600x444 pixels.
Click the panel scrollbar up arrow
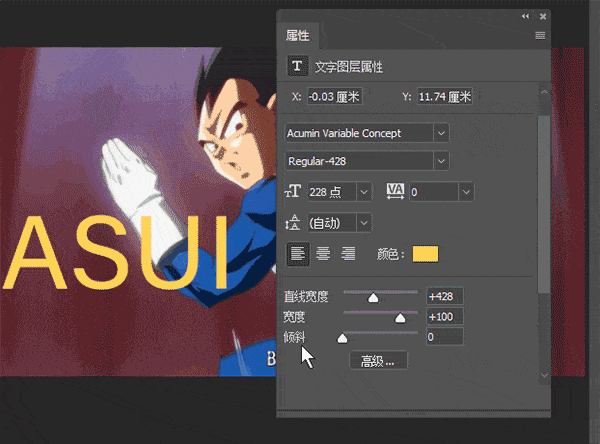(544, 93)
